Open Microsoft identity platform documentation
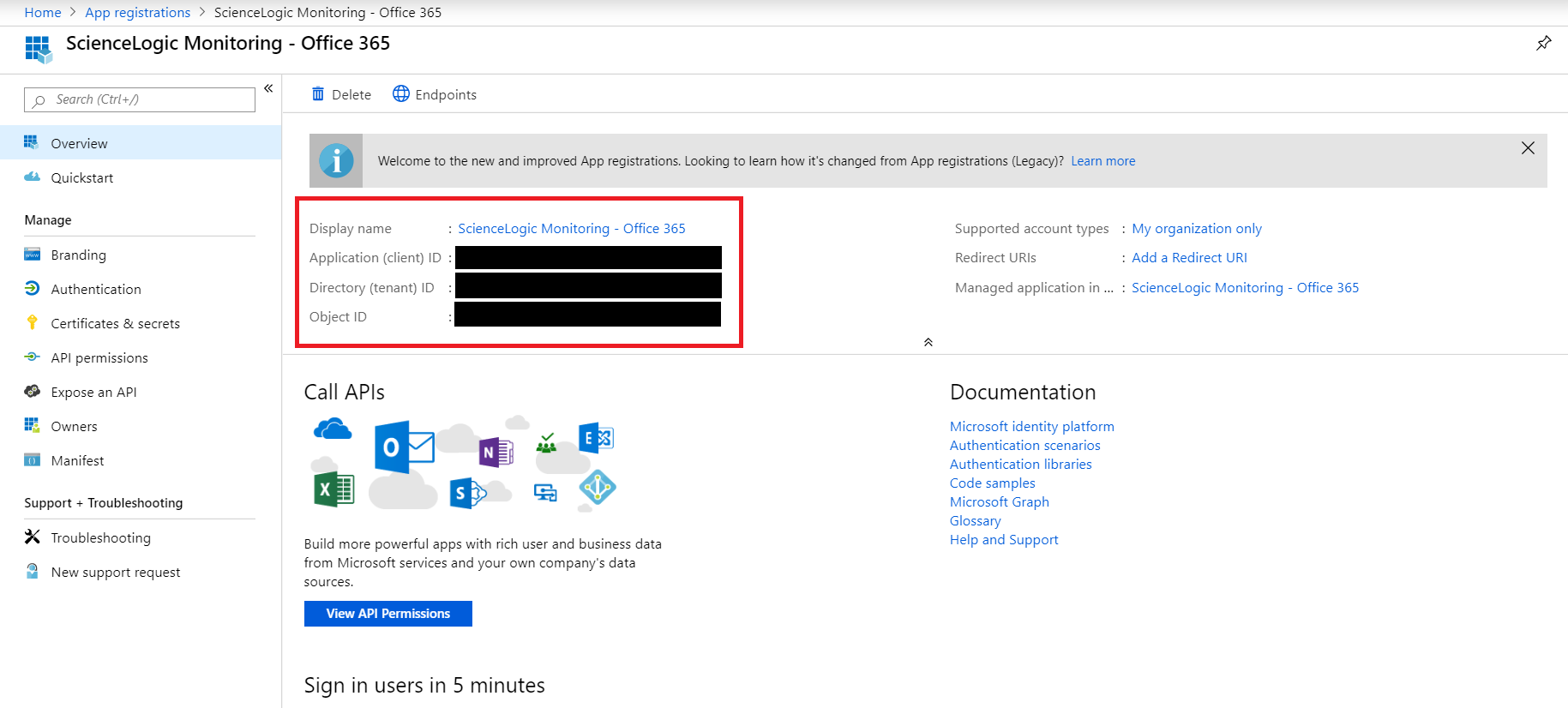 tap(1032, 427)
